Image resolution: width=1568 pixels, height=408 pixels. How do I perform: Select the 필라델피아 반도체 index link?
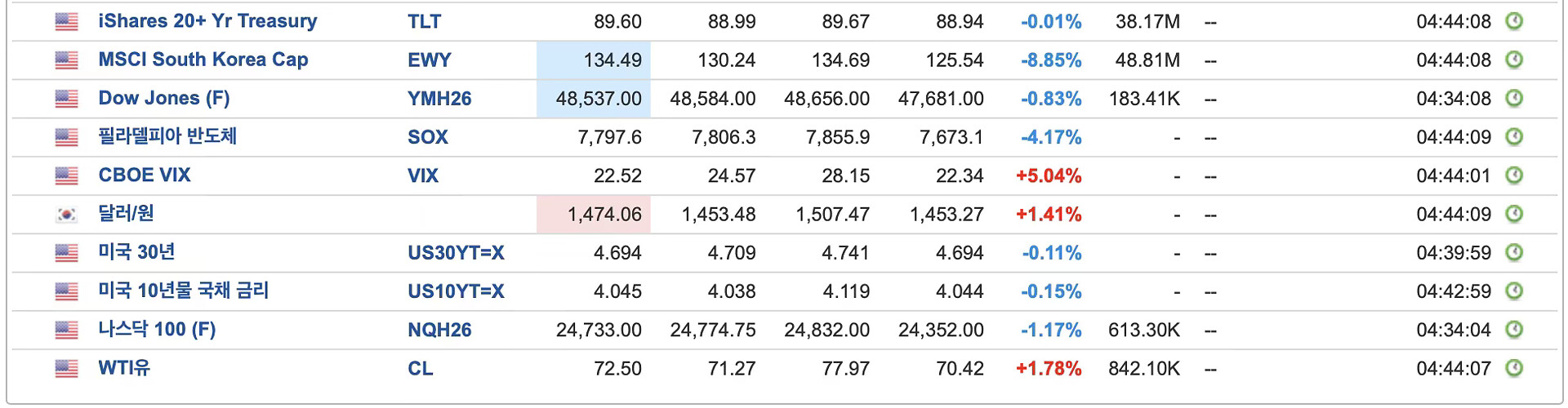(x=167, y=136)
